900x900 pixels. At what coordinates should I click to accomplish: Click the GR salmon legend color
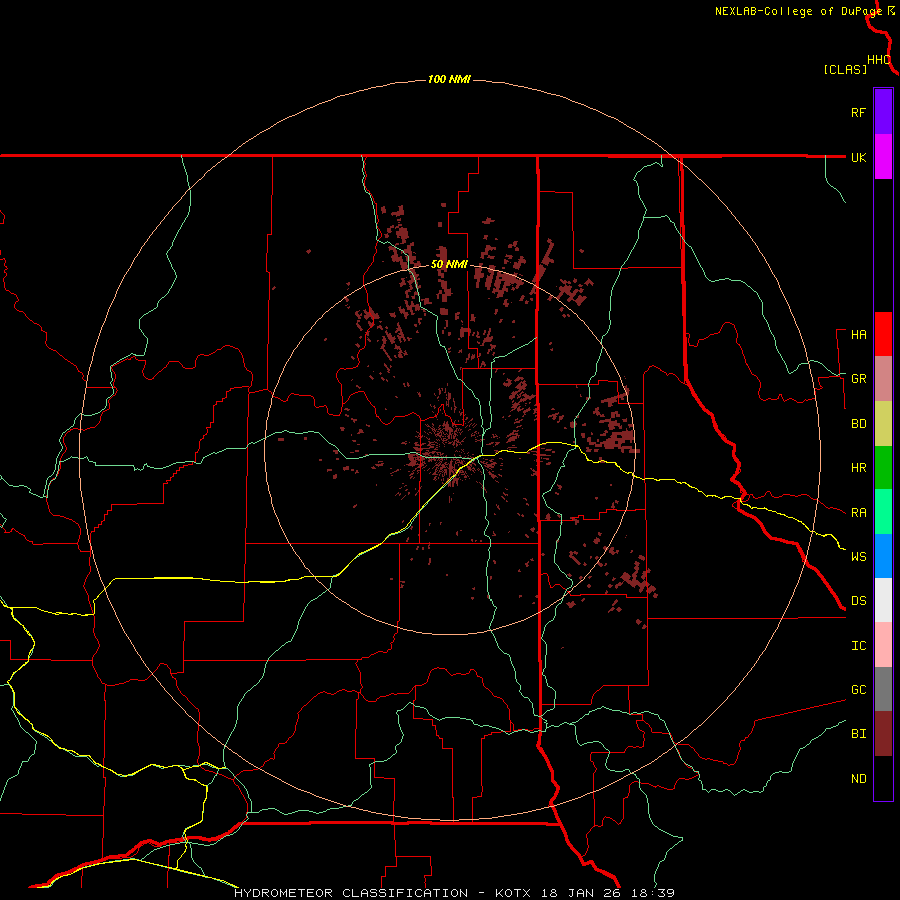(883, 379)
